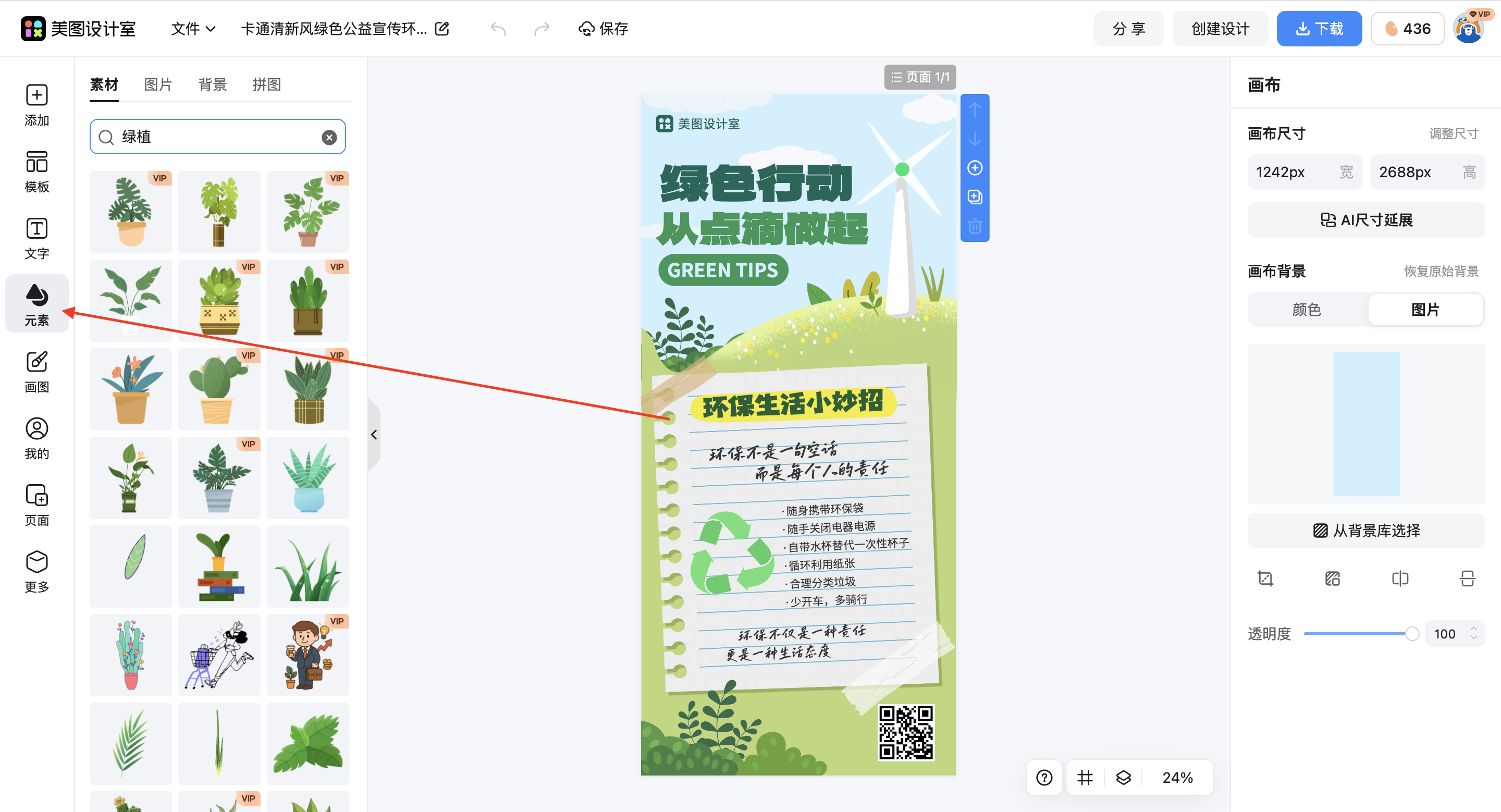
Task: Clear the 绿植 search text with the X button
Action: click(x=329, y=137)
